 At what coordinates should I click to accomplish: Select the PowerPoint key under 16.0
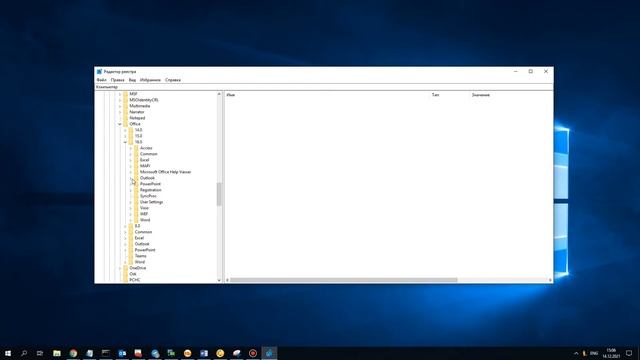(x=150, y=184)
